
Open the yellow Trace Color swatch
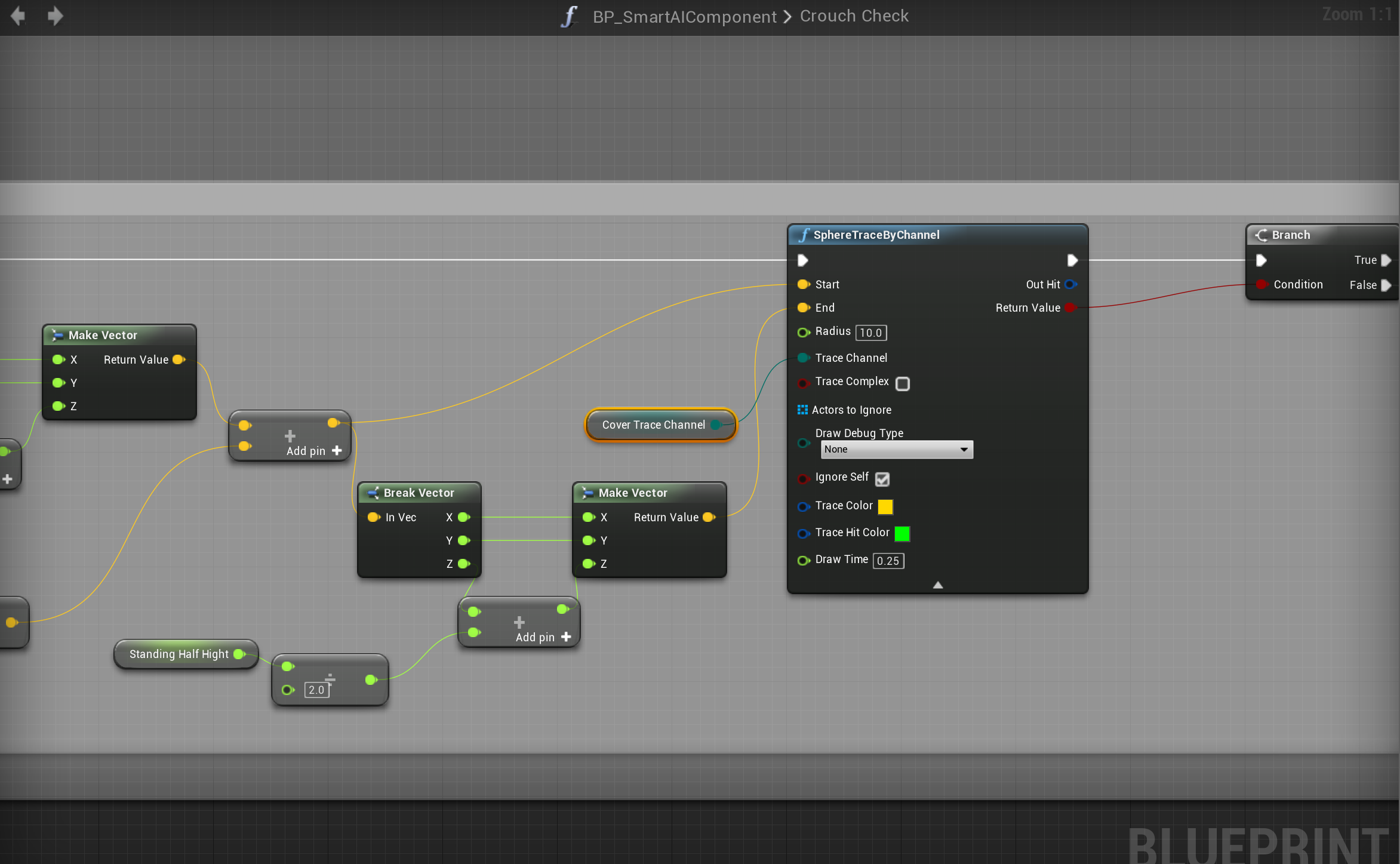(x=885, y=507)
